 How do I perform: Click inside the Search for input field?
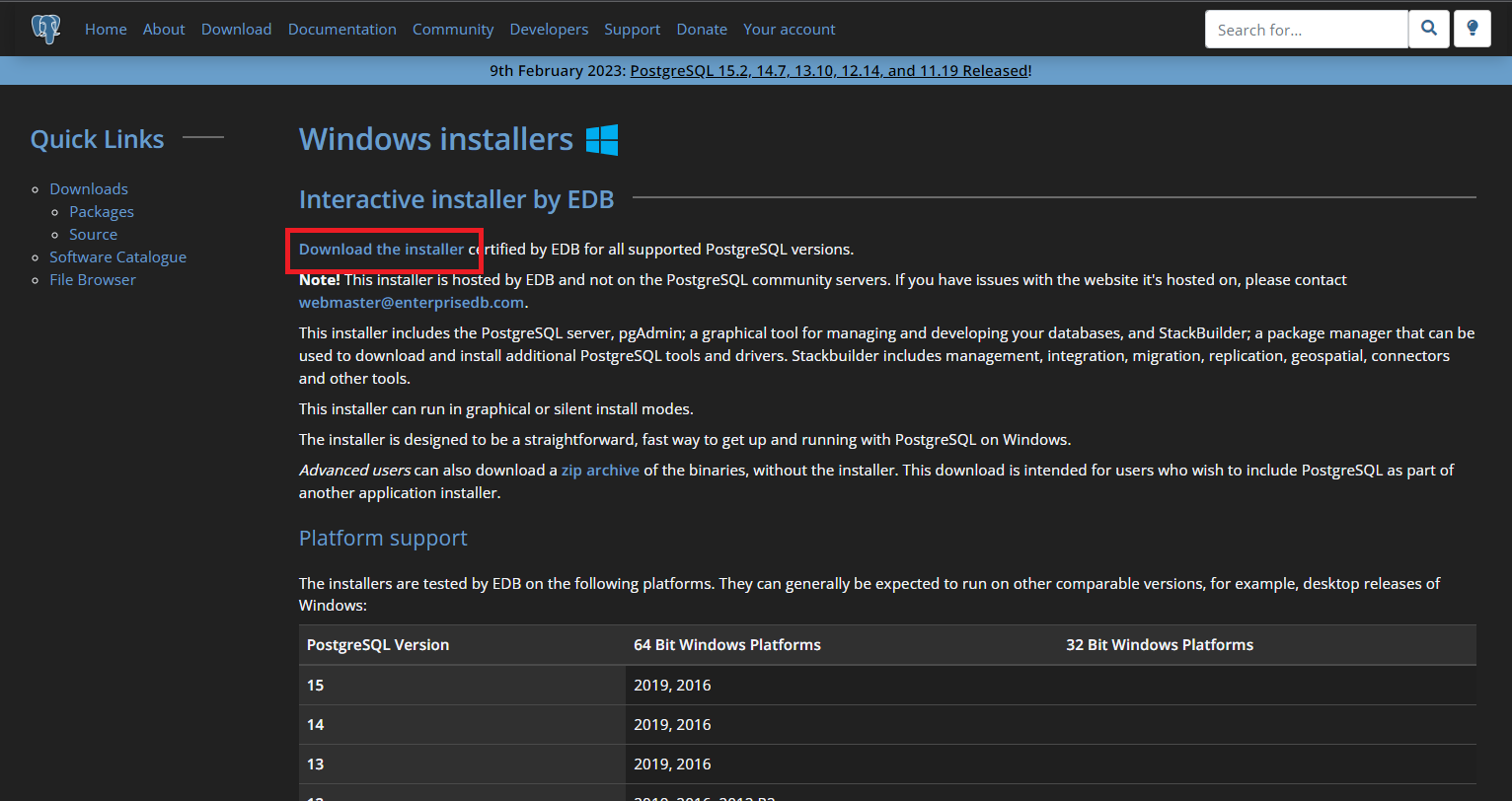point(1303,29)
